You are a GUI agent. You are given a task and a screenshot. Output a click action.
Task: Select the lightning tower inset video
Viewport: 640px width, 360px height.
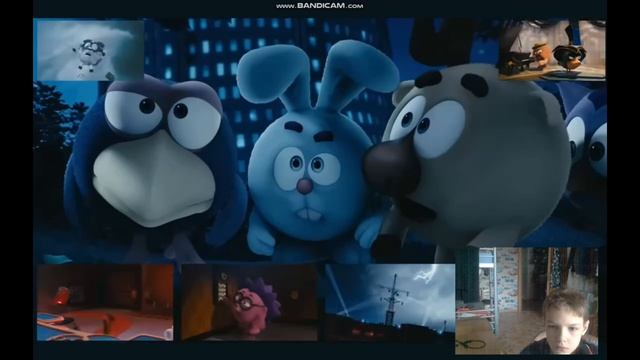pyautogui.click(x=390, y=302)
